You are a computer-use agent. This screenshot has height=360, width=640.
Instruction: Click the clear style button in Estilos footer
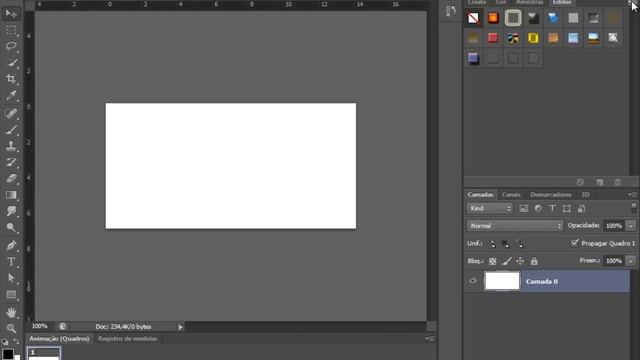point(580,182)
